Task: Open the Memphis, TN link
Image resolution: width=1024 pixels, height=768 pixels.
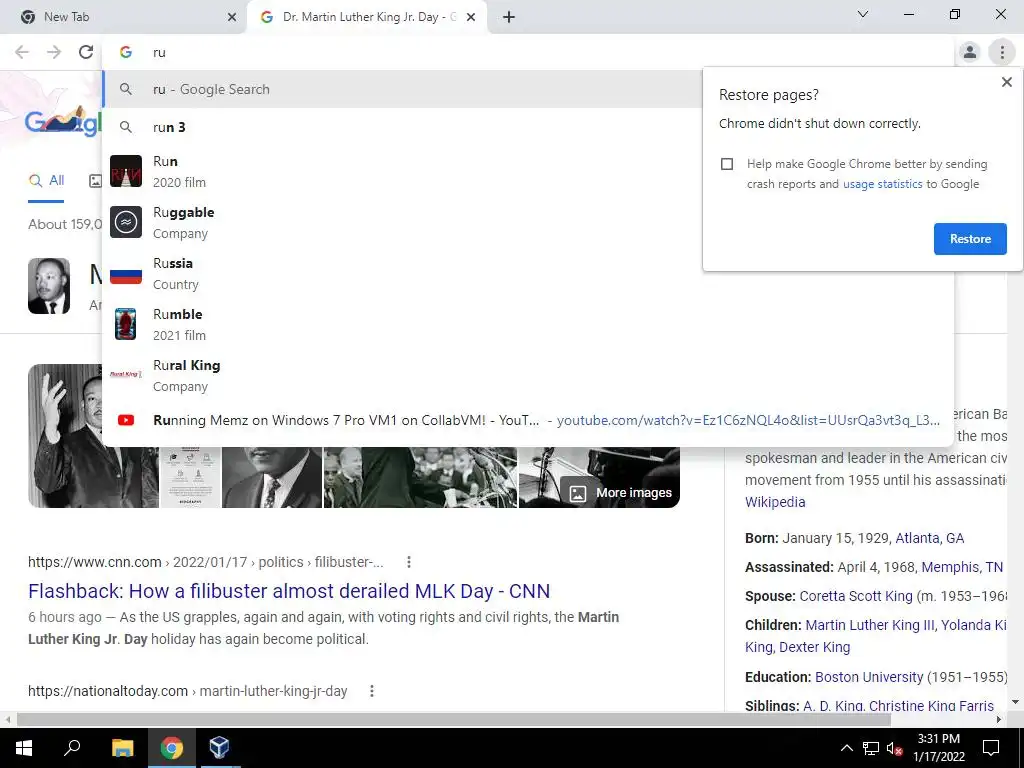Action: click(962, 568)
